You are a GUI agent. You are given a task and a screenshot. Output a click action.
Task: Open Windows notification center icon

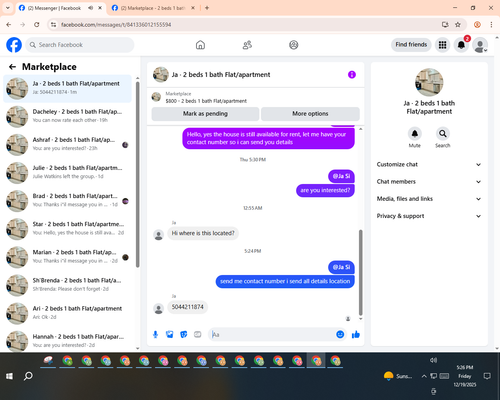[487, 376]
